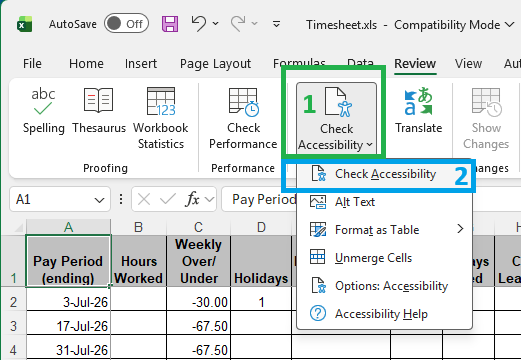Image resolution: width=521 pixels, height=360 pixels.
Task: Open the Thesaurus
Action: pos(99,111)
